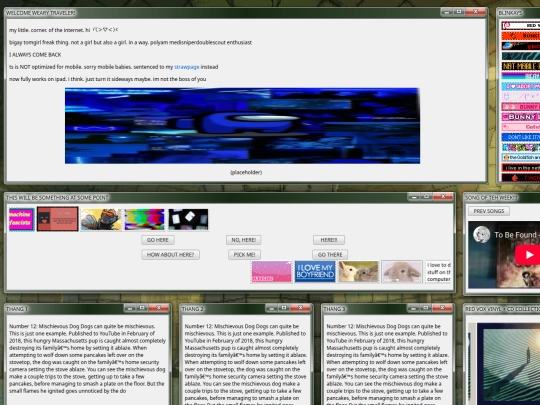Click the I LOVE MY BOYFRIEND stamp
Image resolution: width=540 pixels, height=405 pixels.
coord(315,272)
